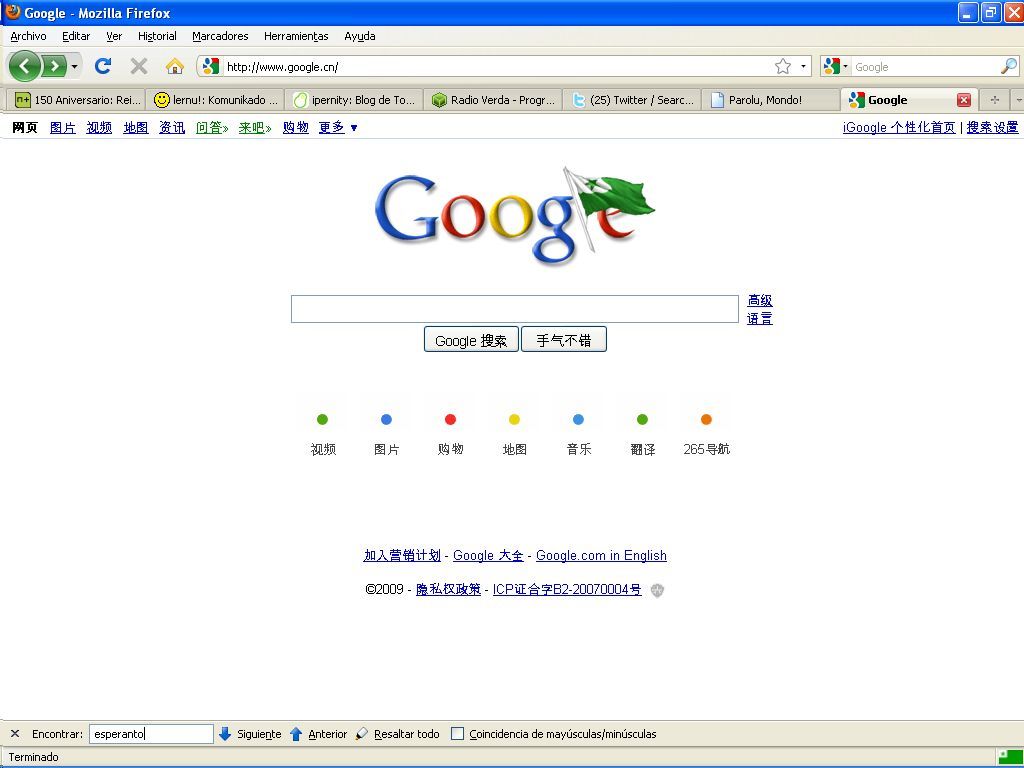Go back with the green back arrow
Screen dimensions: 1024x768
(25, 66)
